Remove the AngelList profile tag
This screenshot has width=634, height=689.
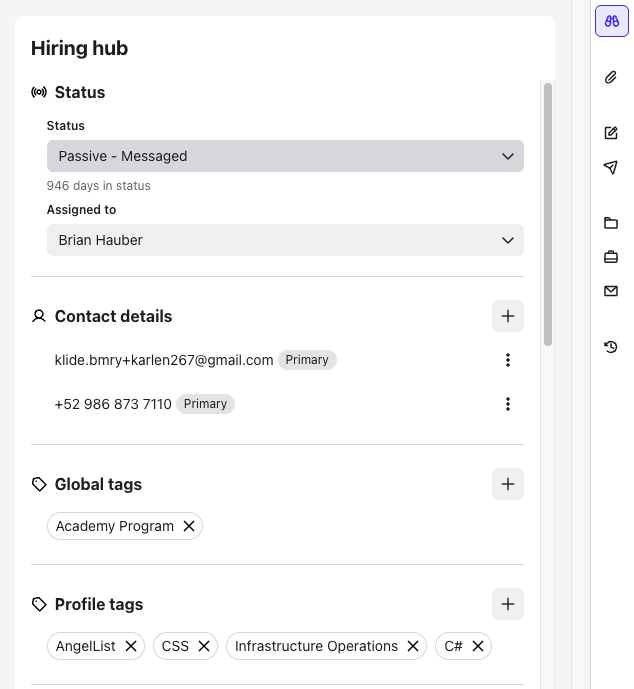tap(130, 646)
